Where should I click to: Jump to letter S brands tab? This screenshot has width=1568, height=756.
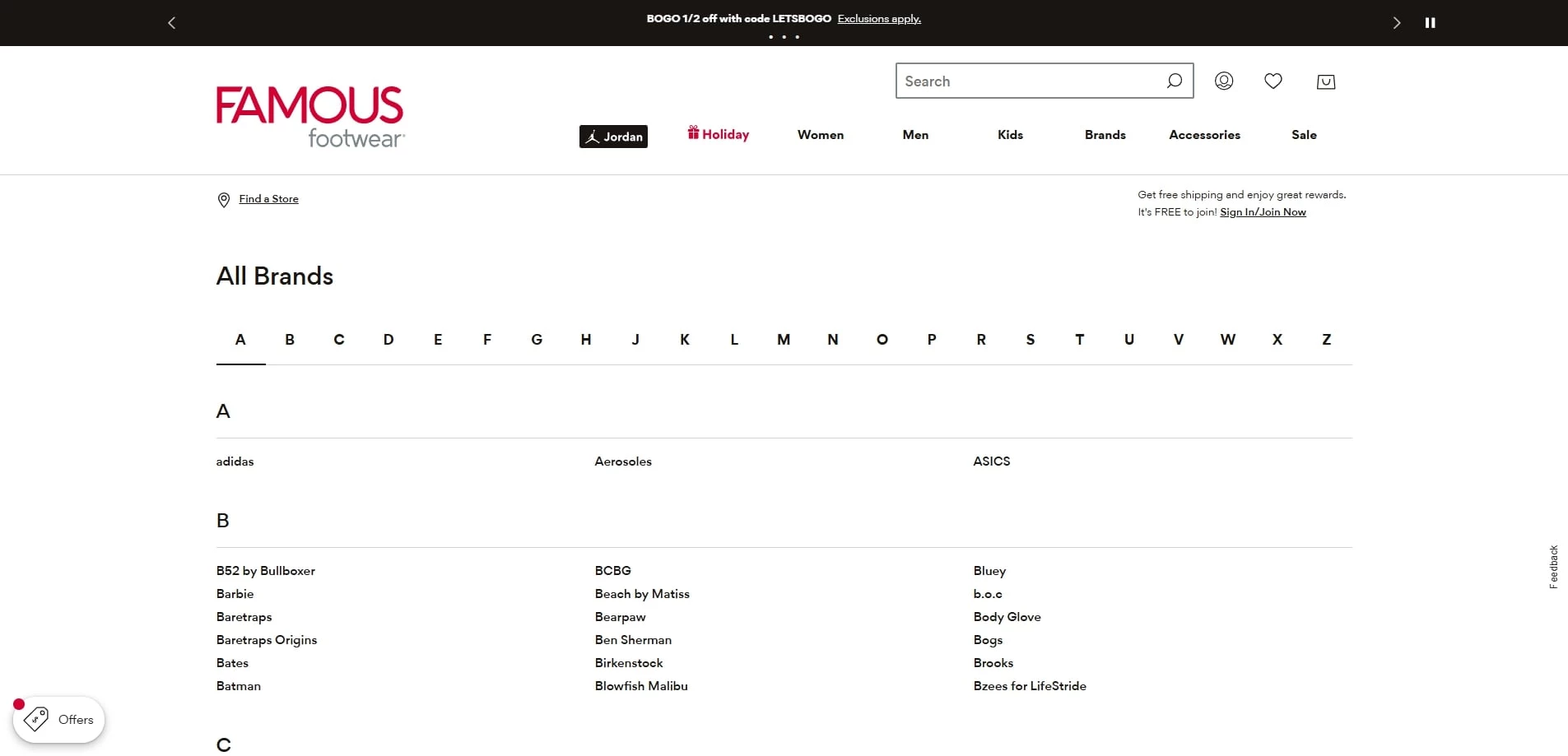click(x=1030, y=340)
